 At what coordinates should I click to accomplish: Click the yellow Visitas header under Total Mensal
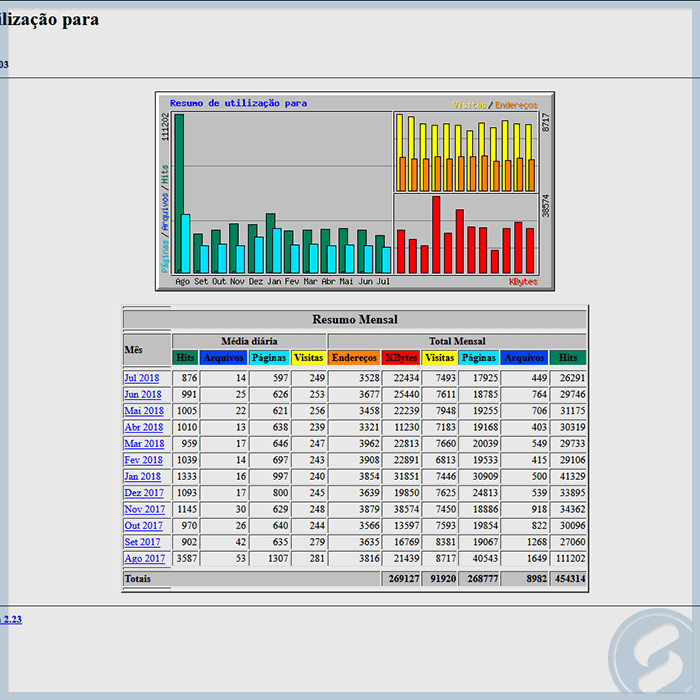tap(439, 358)
